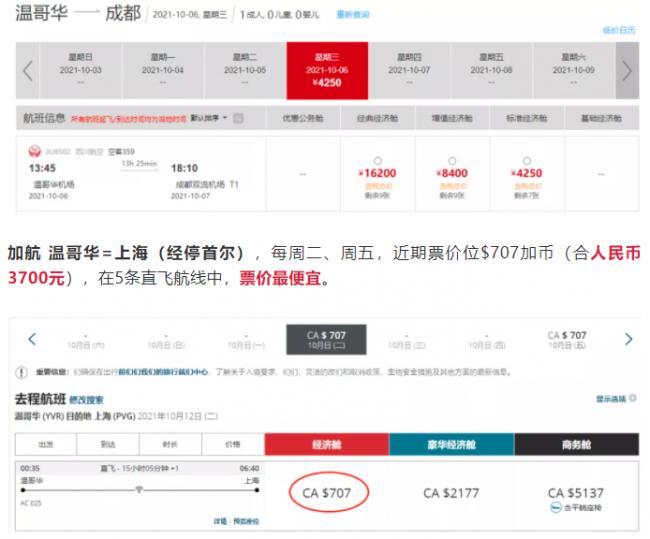Open the 默认排序 sort dropdown
The image size is (650, 539).
(209, 118)
